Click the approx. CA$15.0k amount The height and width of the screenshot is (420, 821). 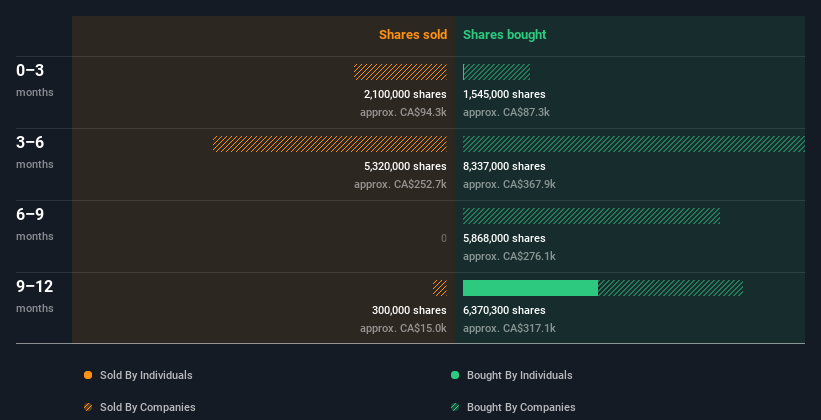click(403, 328)
